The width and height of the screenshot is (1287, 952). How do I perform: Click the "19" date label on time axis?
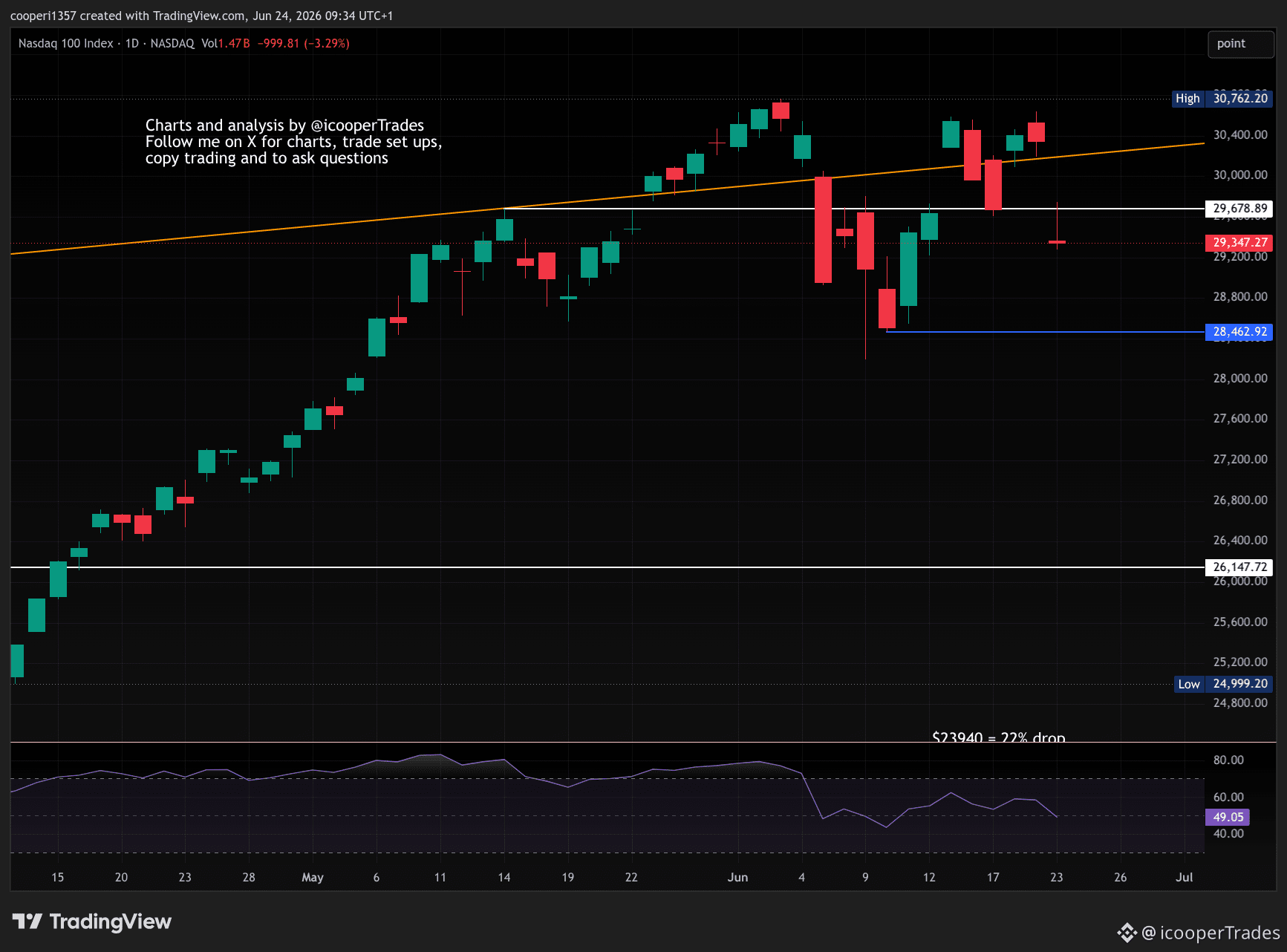(568, 878)
